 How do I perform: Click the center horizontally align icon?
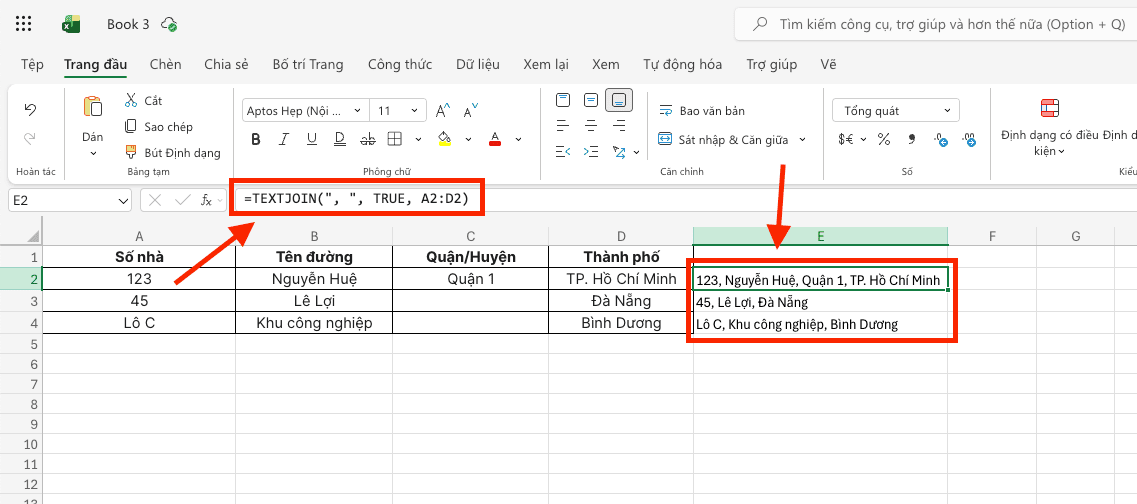coord(592,125)
